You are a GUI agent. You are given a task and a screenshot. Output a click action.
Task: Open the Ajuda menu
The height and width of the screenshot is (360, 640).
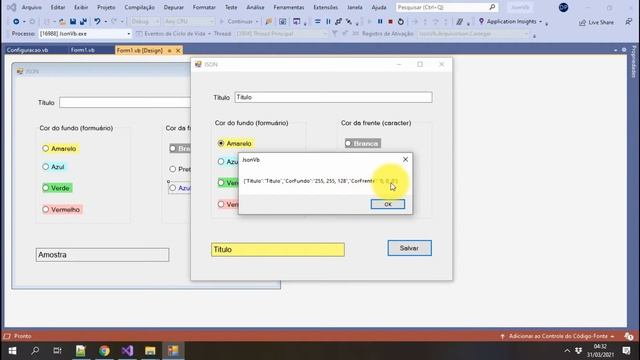(379, 7)
